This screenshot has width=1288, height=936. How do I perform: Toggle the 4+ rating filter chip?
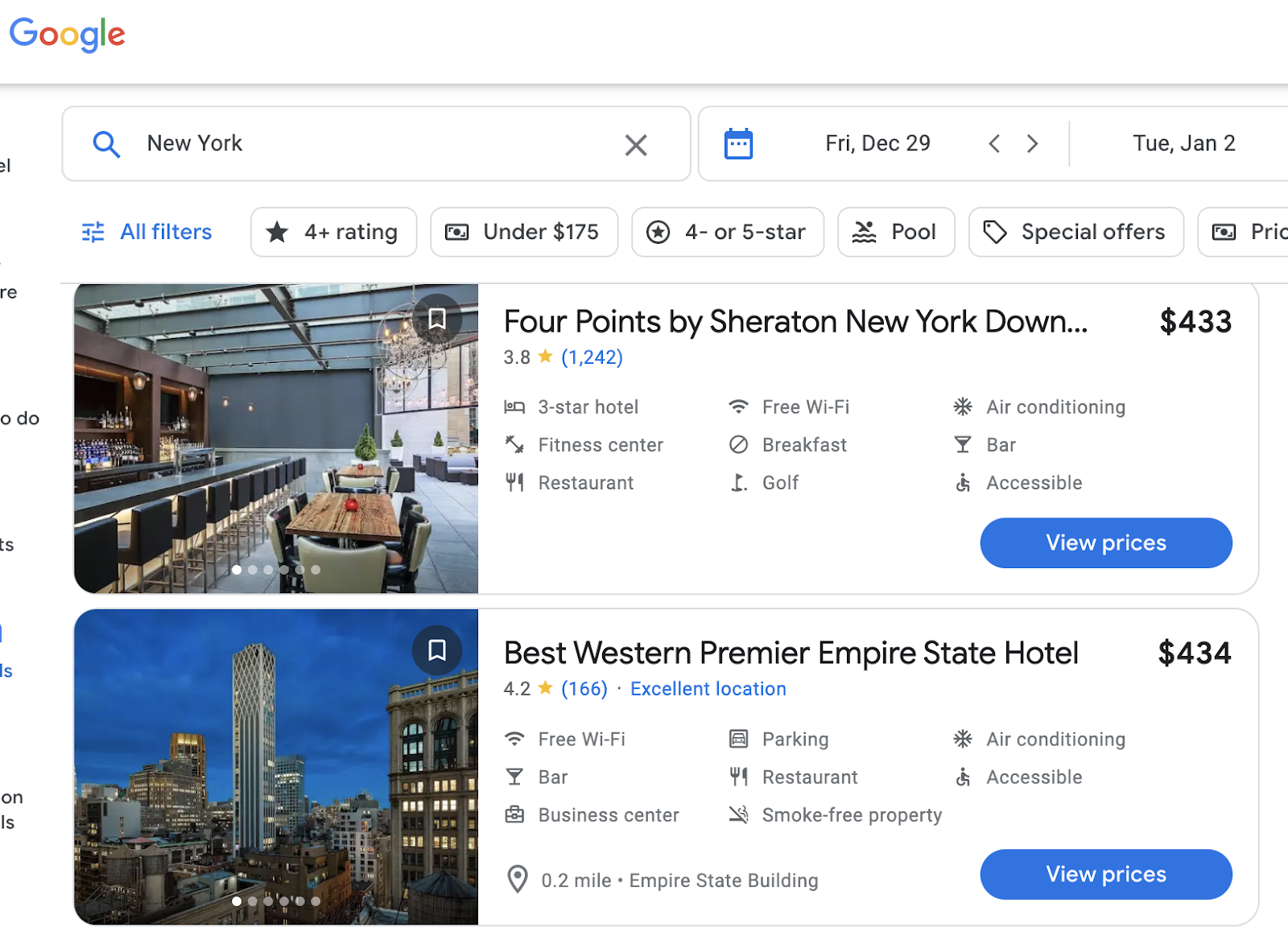(x=333, y=232)
